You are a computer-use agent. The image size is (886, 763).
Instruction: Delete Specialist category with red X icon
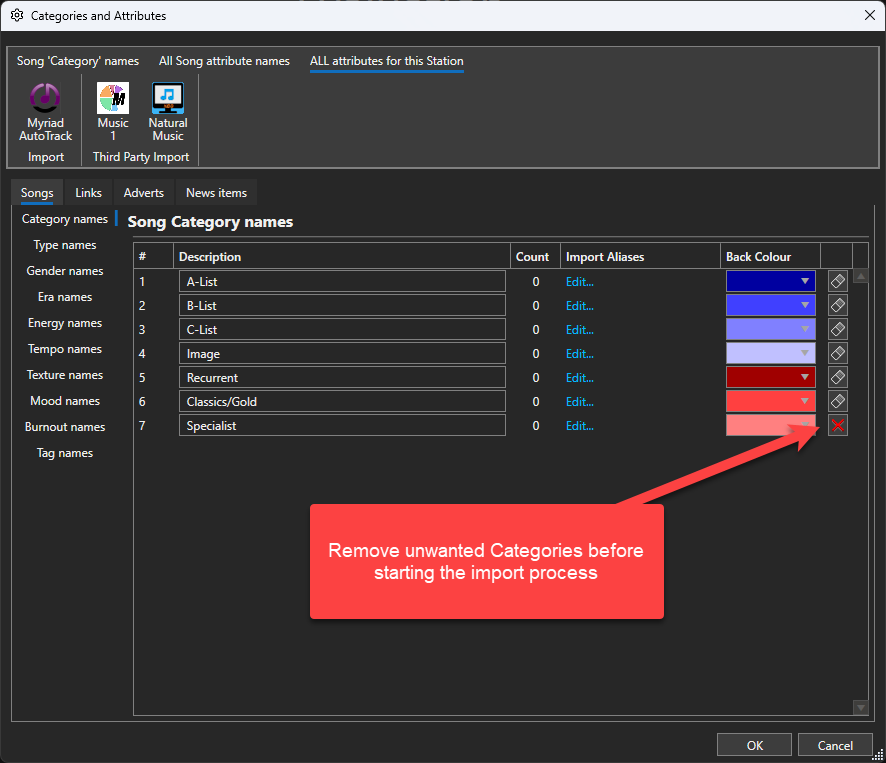coord(838,426)
